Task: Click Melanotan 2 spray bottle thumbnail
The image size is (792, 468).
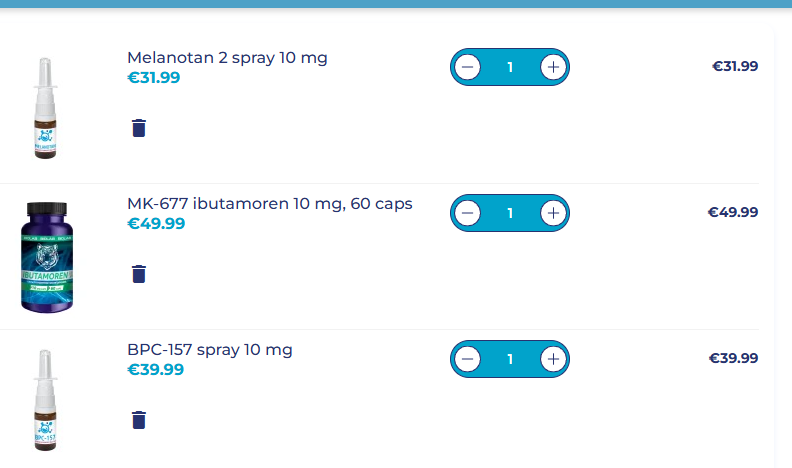Action: (44, 108)
